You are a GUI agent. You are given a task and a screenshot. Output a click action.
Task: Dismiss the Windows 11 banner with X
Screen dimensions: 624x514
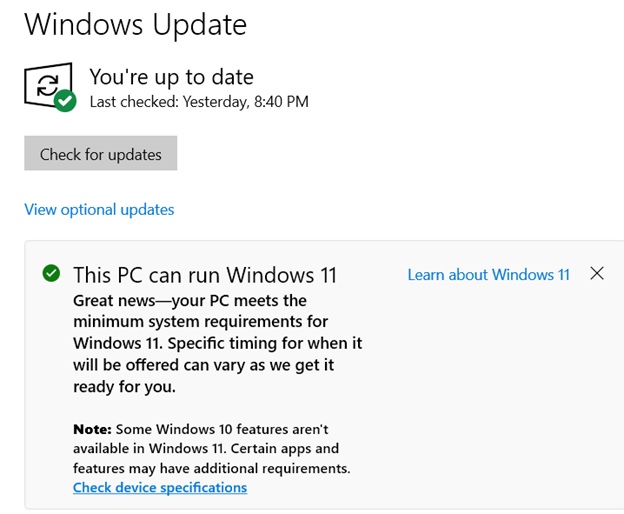[597, 274]
